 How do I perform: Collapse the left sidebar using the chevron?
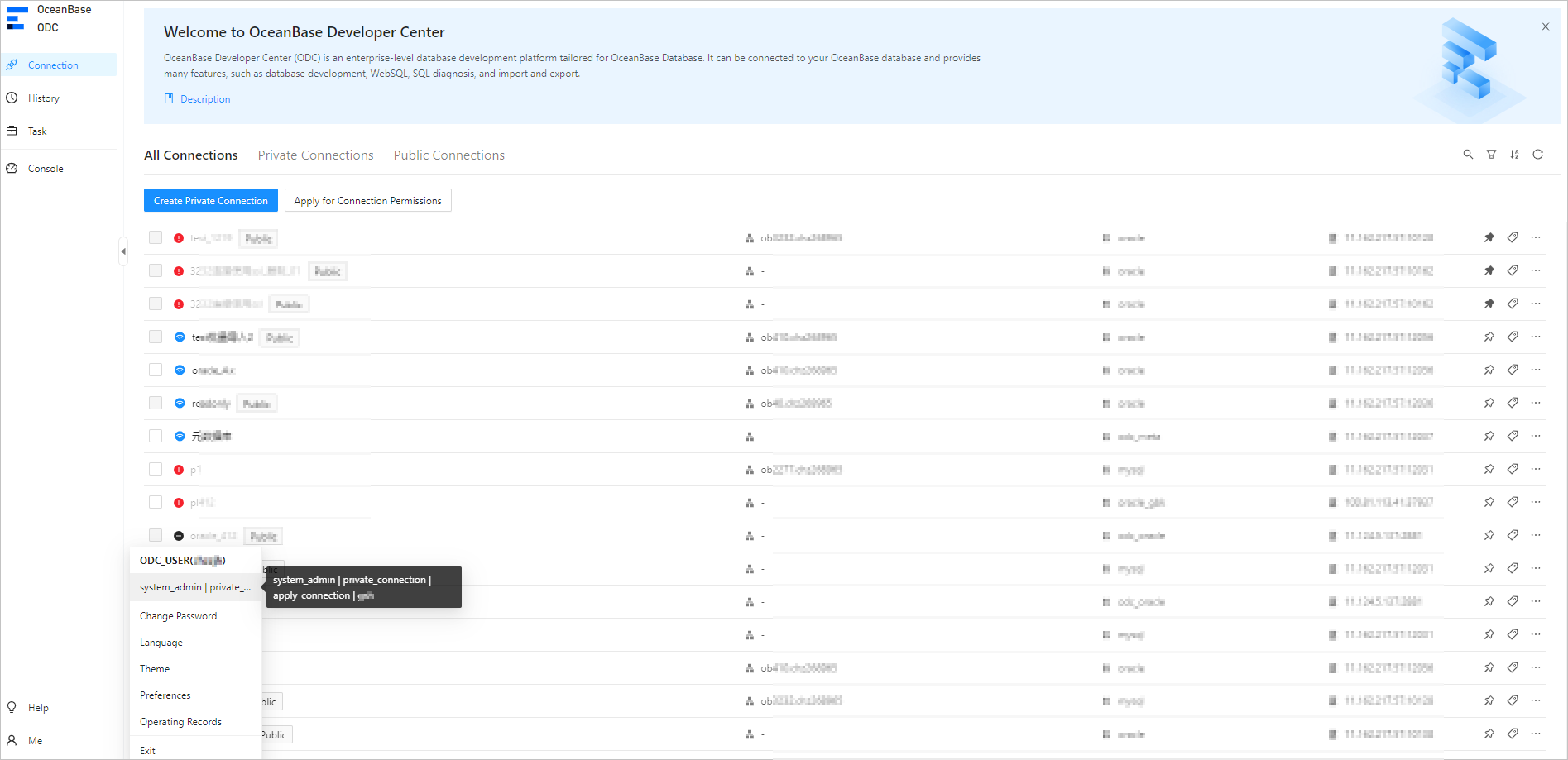coord(123,251)
